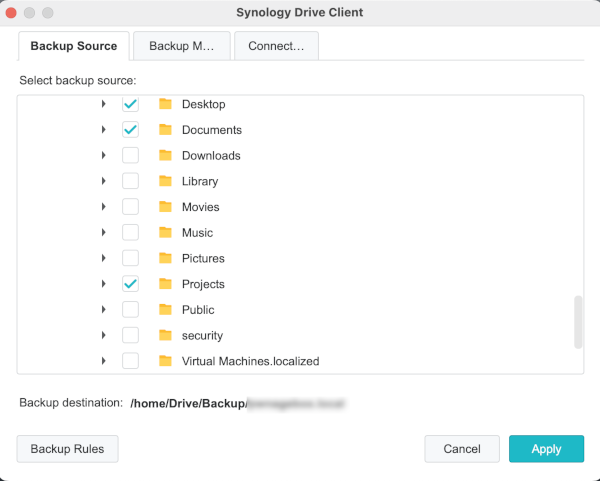Open Backup Rules settings

point(67,449)
